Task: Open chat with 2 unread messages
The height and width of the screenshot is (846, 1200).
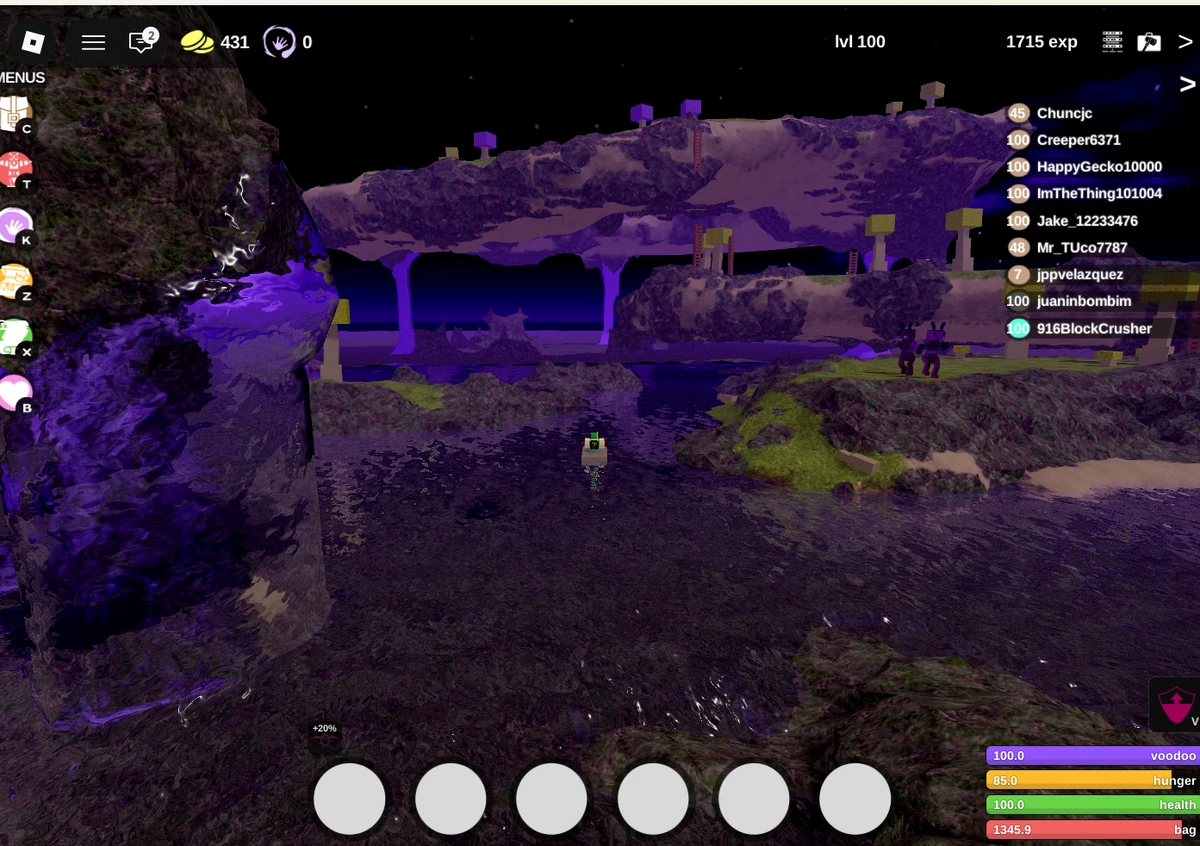Action: coord(143,41)
